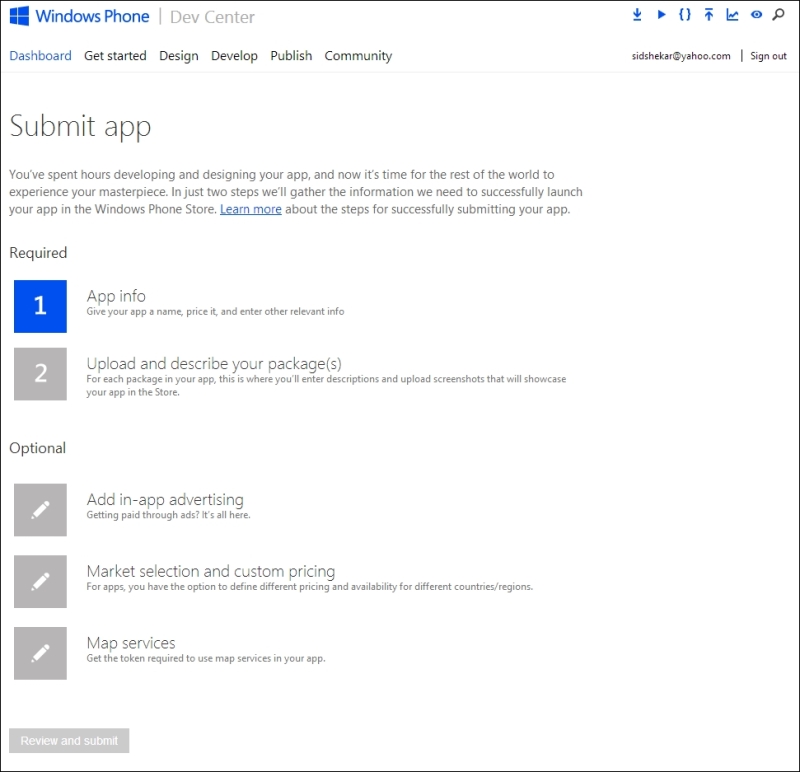Click the Windows logo icon
The height and width of the screenshot is (772, 800).
(19, 16)
